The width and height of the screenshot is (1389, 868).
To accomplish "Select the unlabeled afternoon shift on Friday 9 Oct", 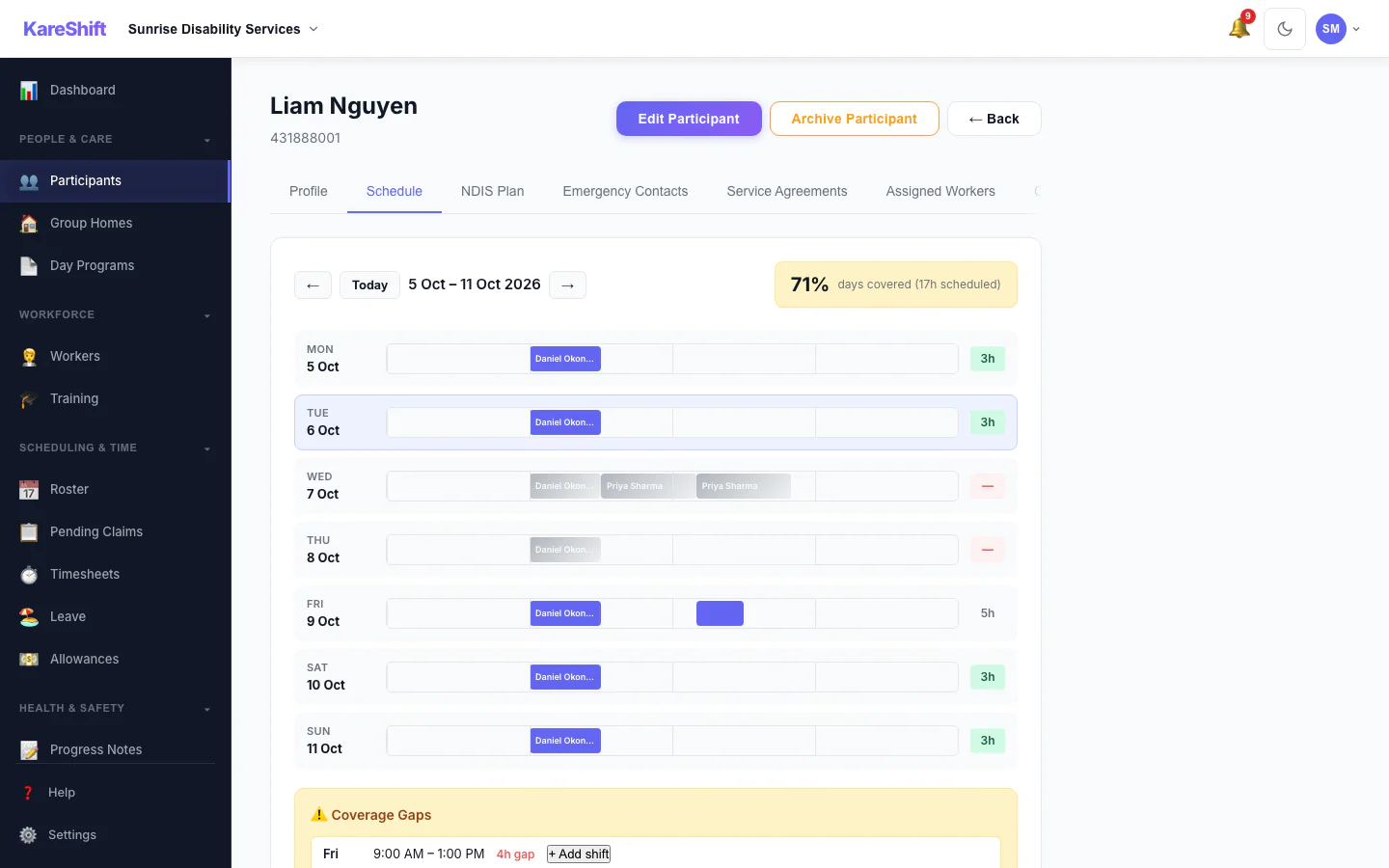I will click(720, 613).
